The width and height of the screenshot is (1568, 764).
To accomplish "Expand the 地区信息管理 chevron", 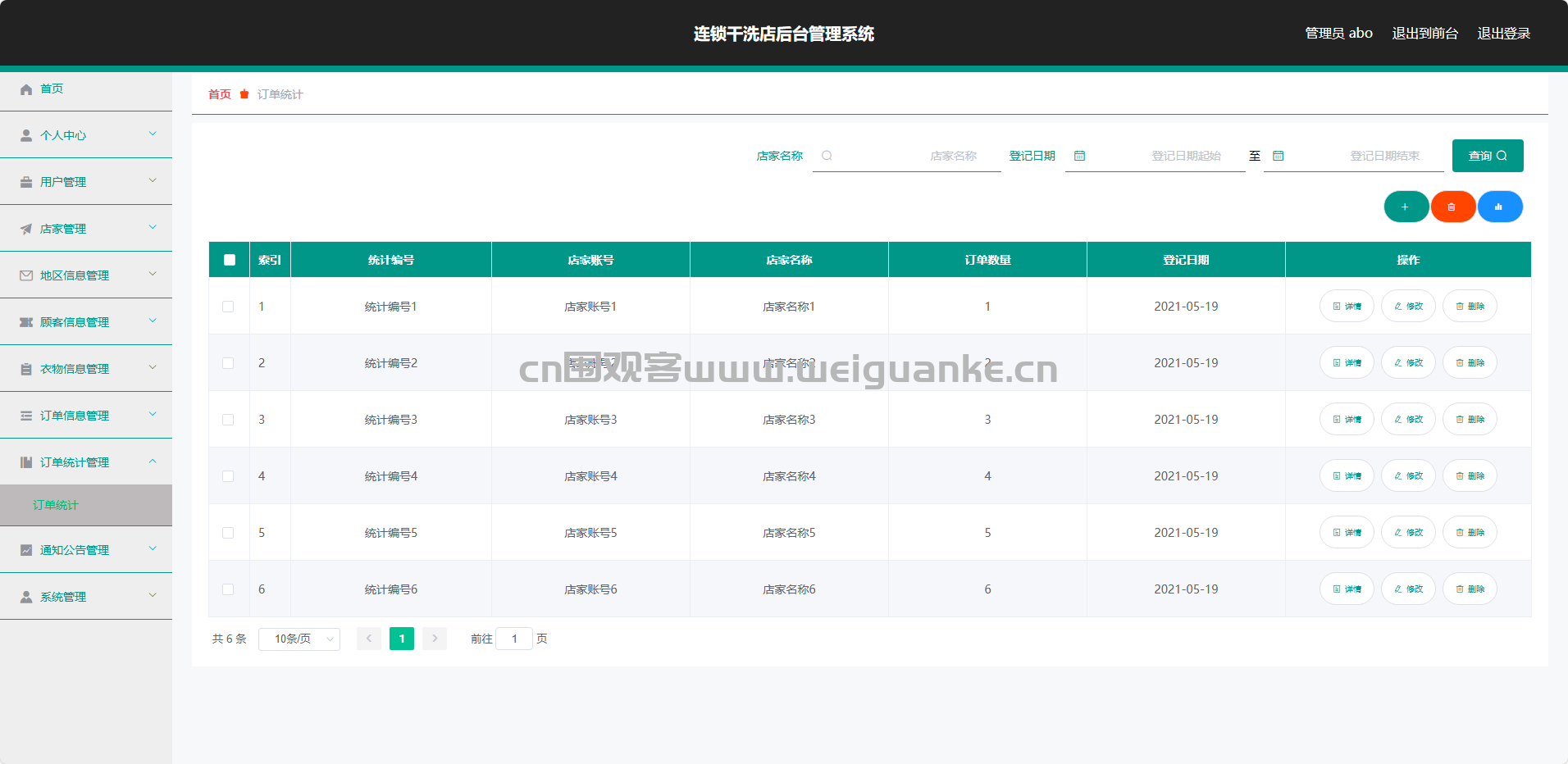I will [x=153, y=274].
